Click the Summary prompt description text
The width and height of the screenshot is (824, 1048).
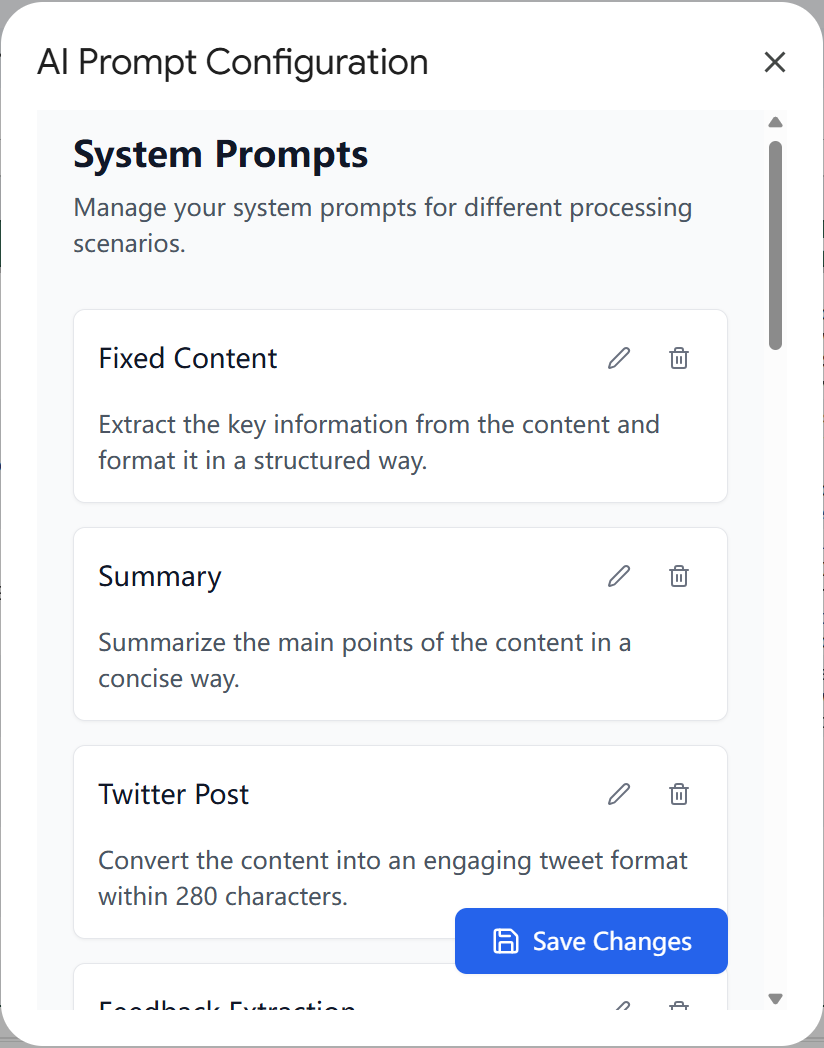coord(364,661)
